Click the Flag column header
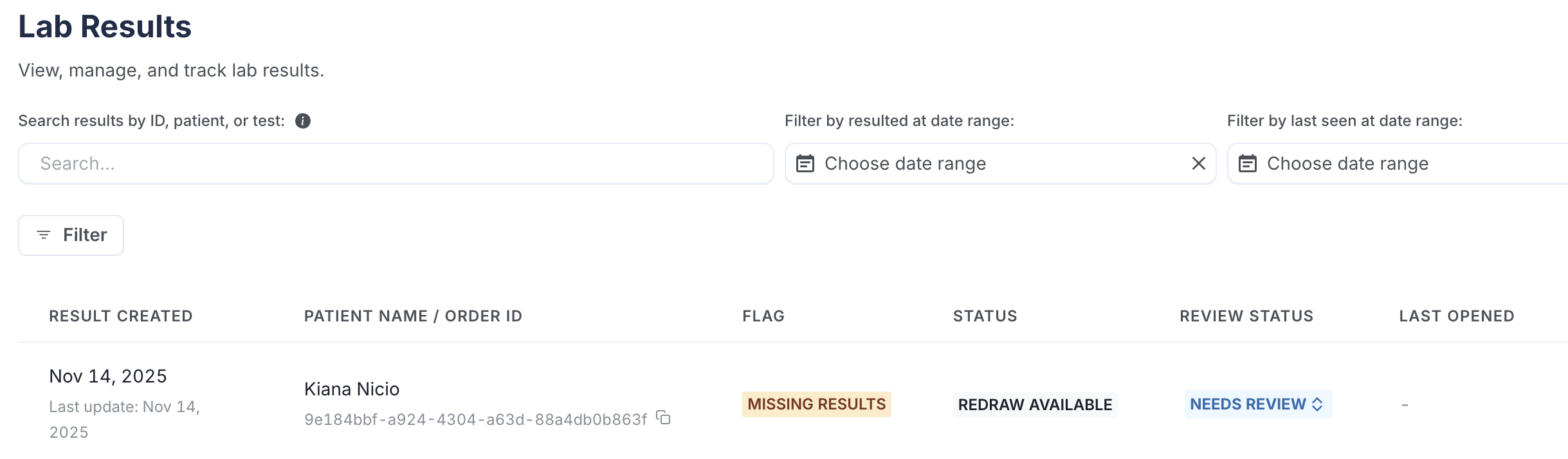Screen dimensions: 1568x459 pos(763,316)
